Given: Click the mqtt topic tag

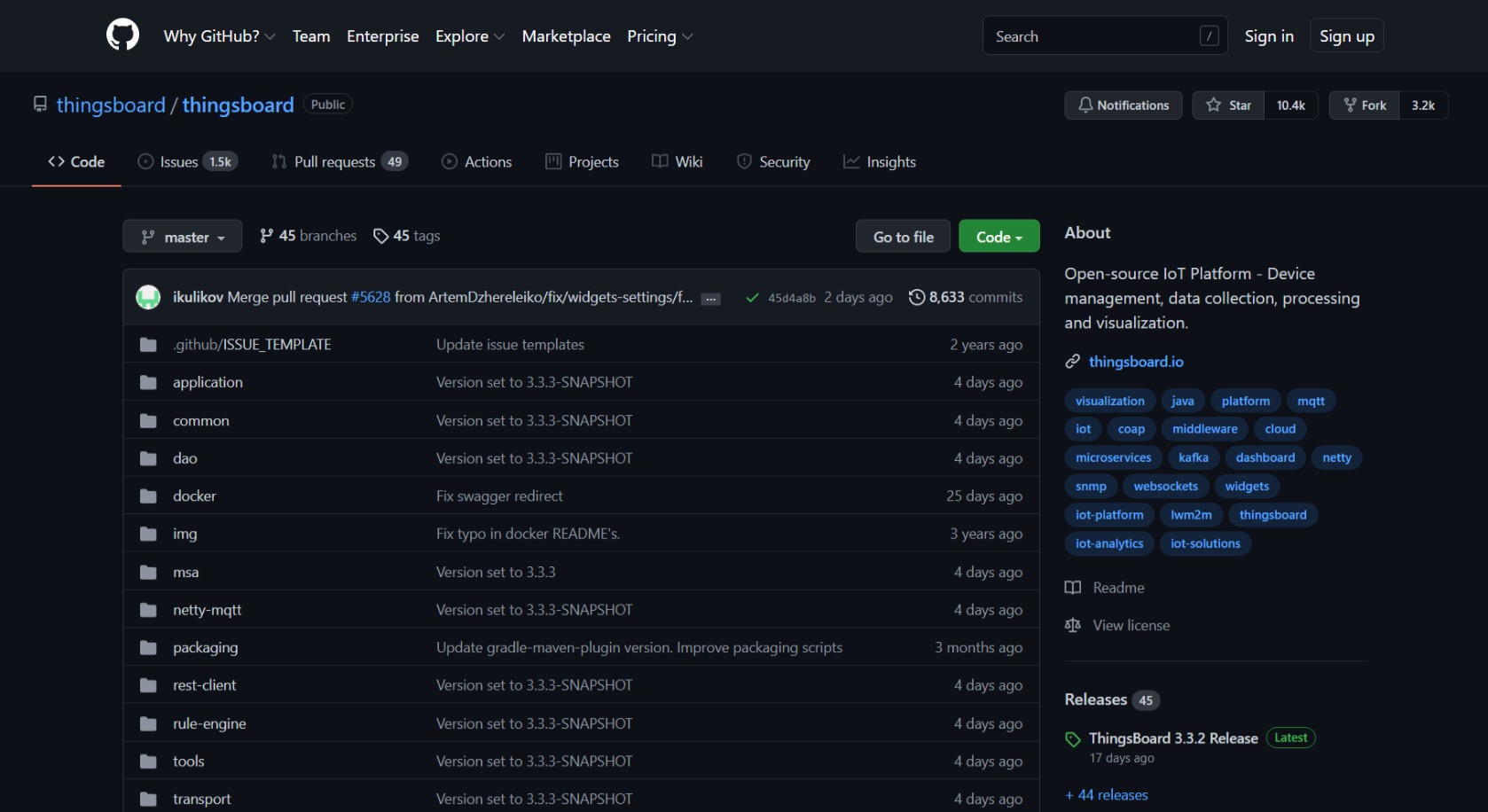Looking at the screenshot, I should 1311,402.
